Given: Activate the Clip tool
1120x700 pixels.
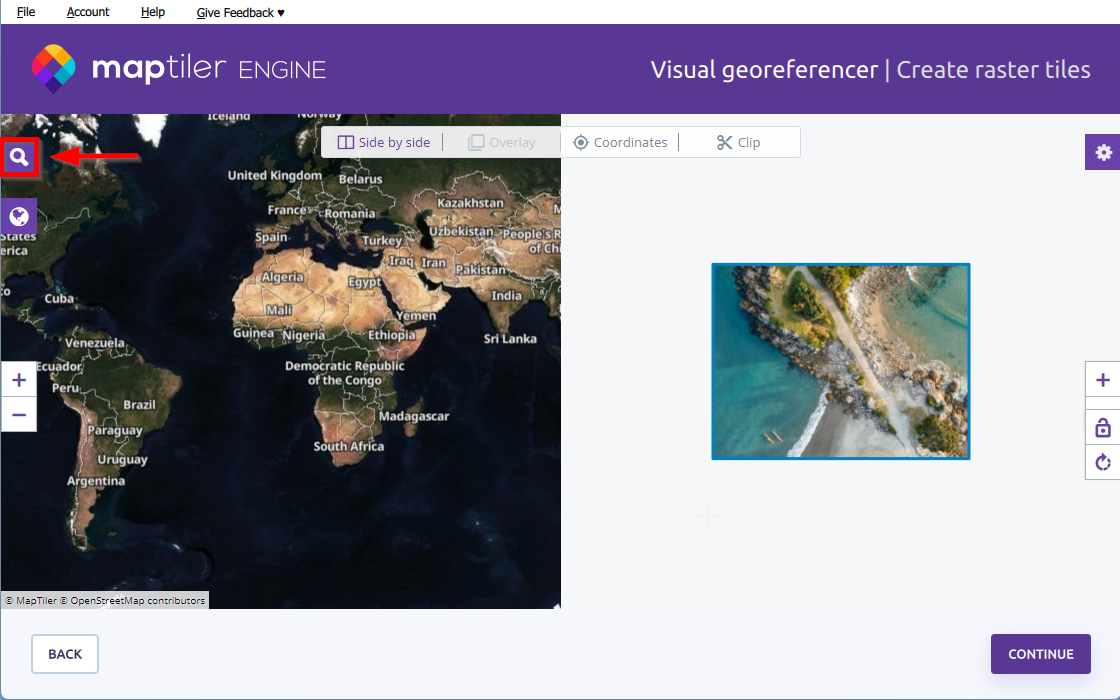Looking at the screenshot, I should [x=739, y=142].
